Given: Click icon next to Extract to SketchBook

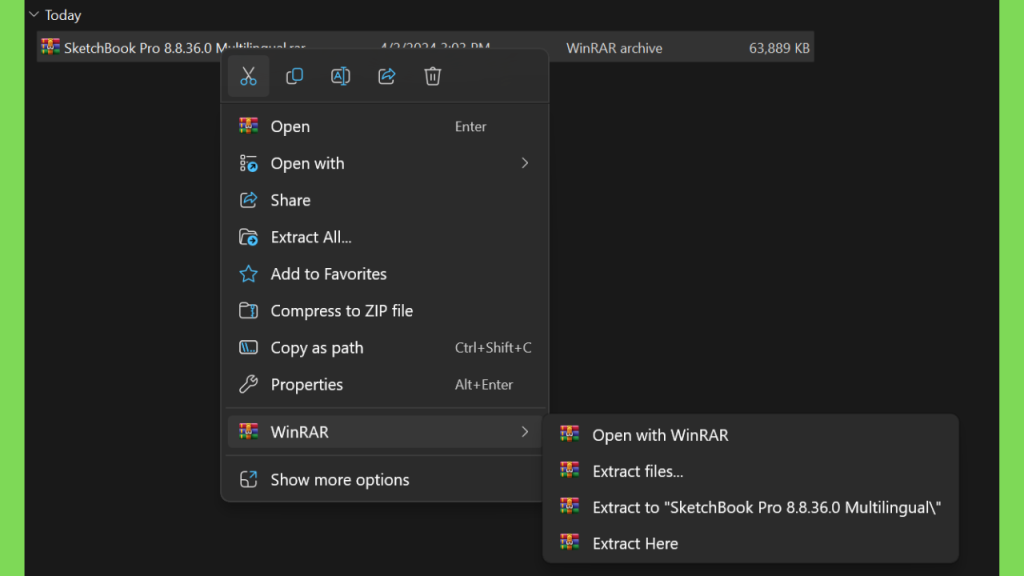Looking at the screenshot, I should 569,506.
